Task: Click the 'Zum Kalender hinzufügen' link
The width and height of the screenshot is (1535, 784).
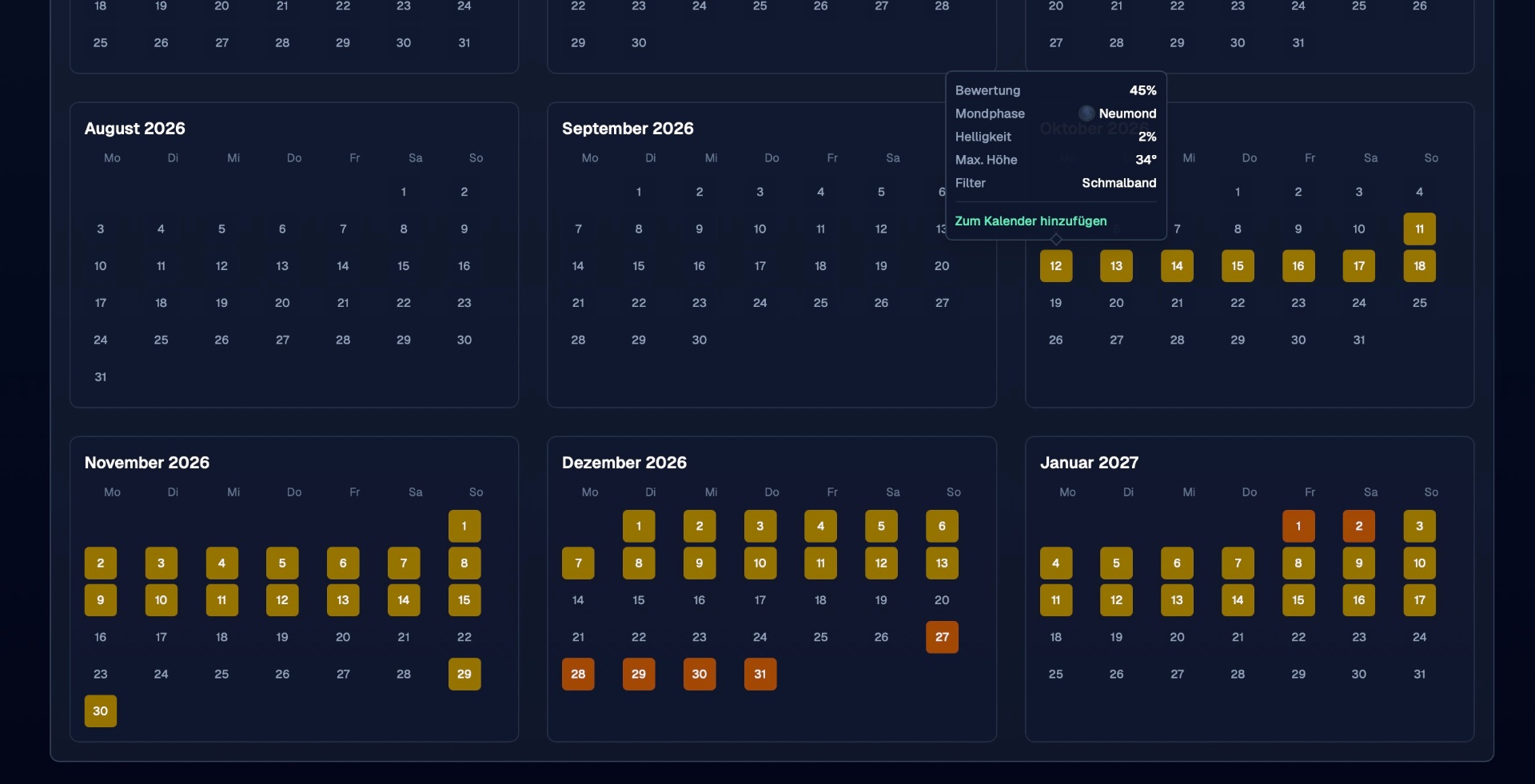Action: [1031, 221]
